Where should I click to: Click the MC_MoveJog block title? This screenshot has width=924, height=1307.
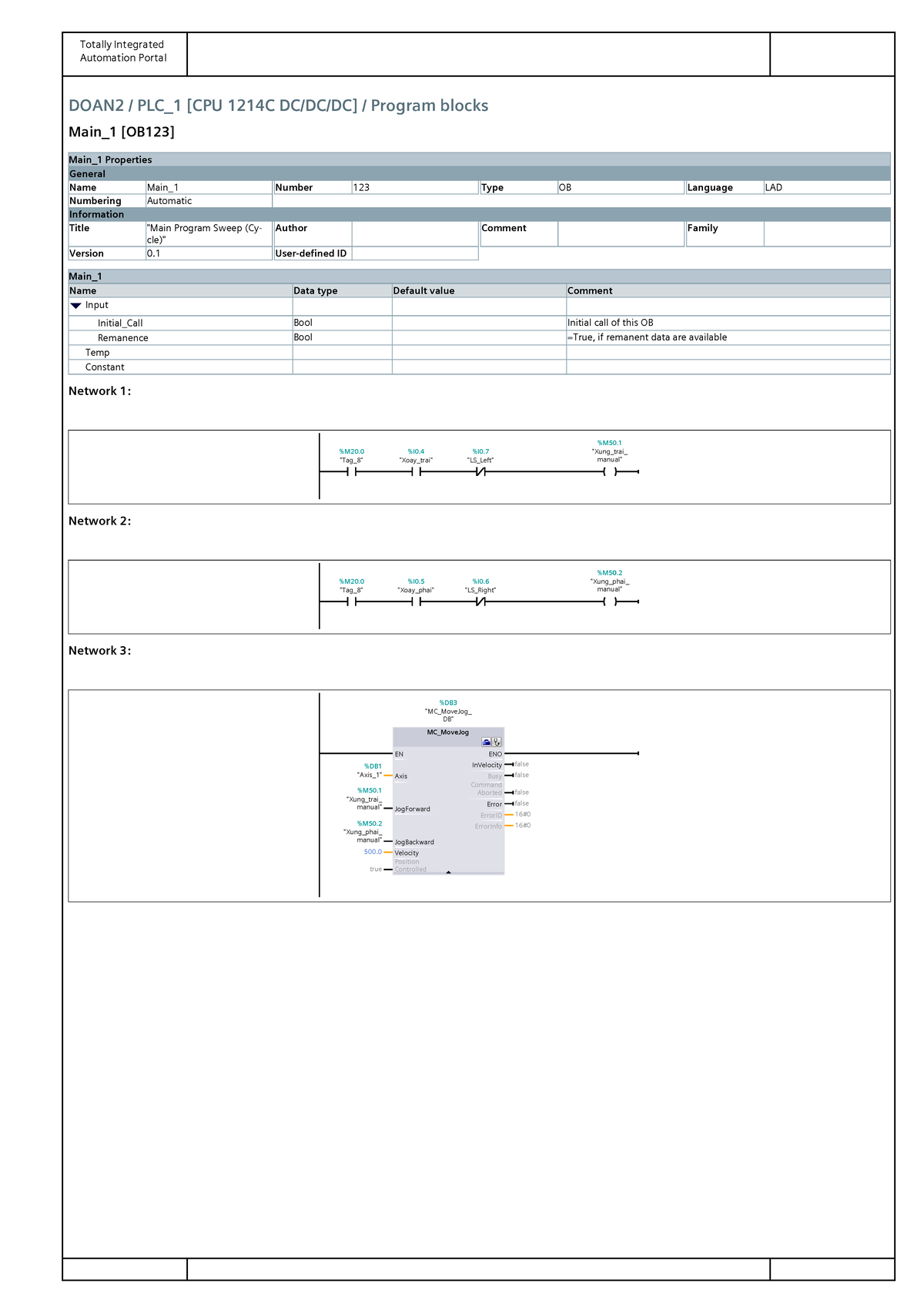[x=448, y=732]
